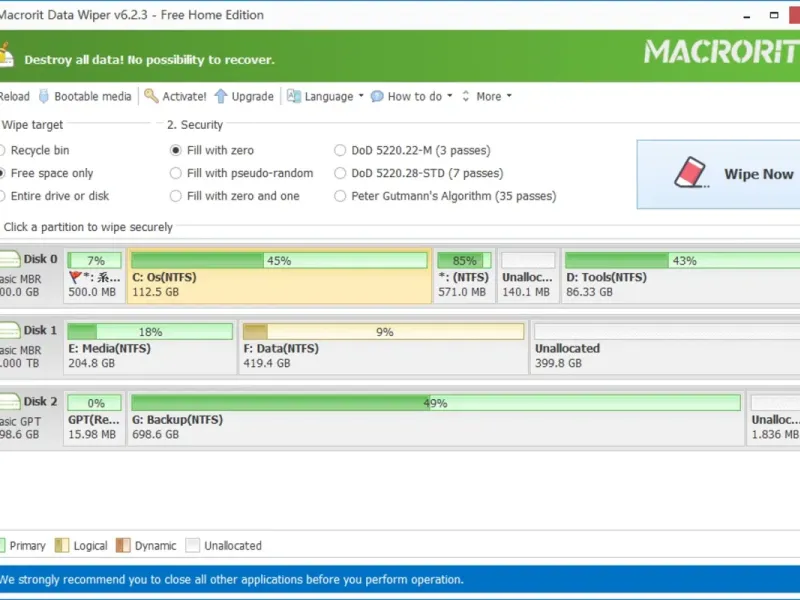The image size is (800, 600).
Task: Click the 43% usage bar of D: Tools
Action: pos(683,260)
